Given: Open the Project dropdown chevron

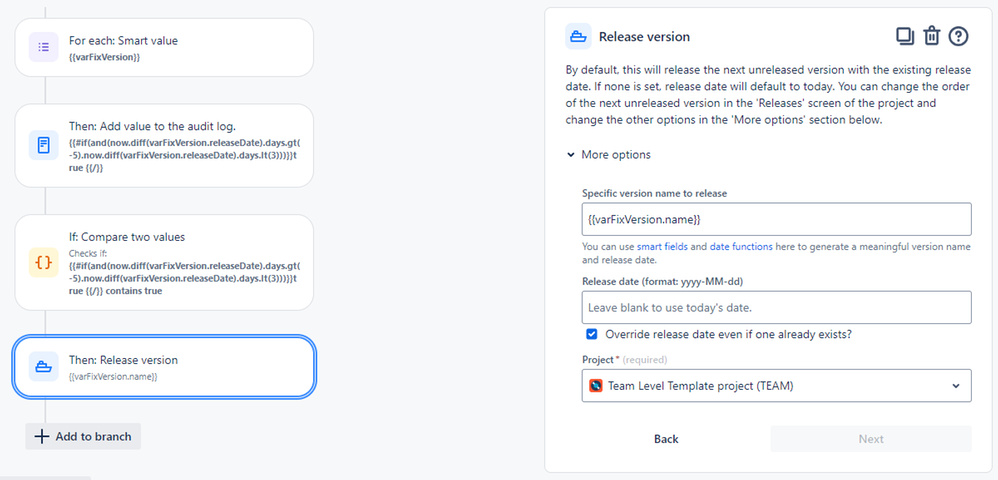Looking at the screenshot, I should (x=956, y=386).
